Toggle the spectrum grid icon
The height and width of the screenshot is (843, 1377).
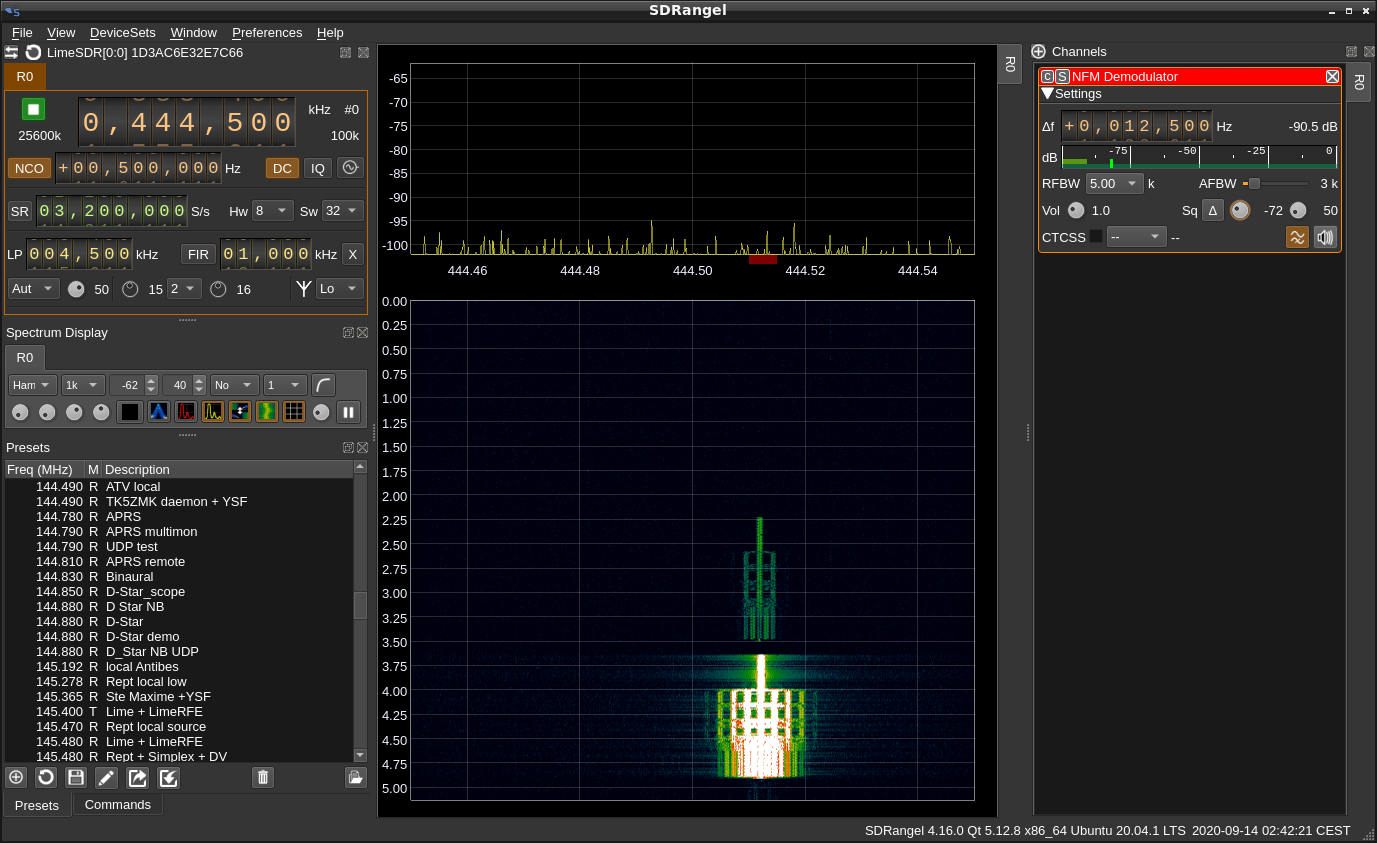(294, 411)
